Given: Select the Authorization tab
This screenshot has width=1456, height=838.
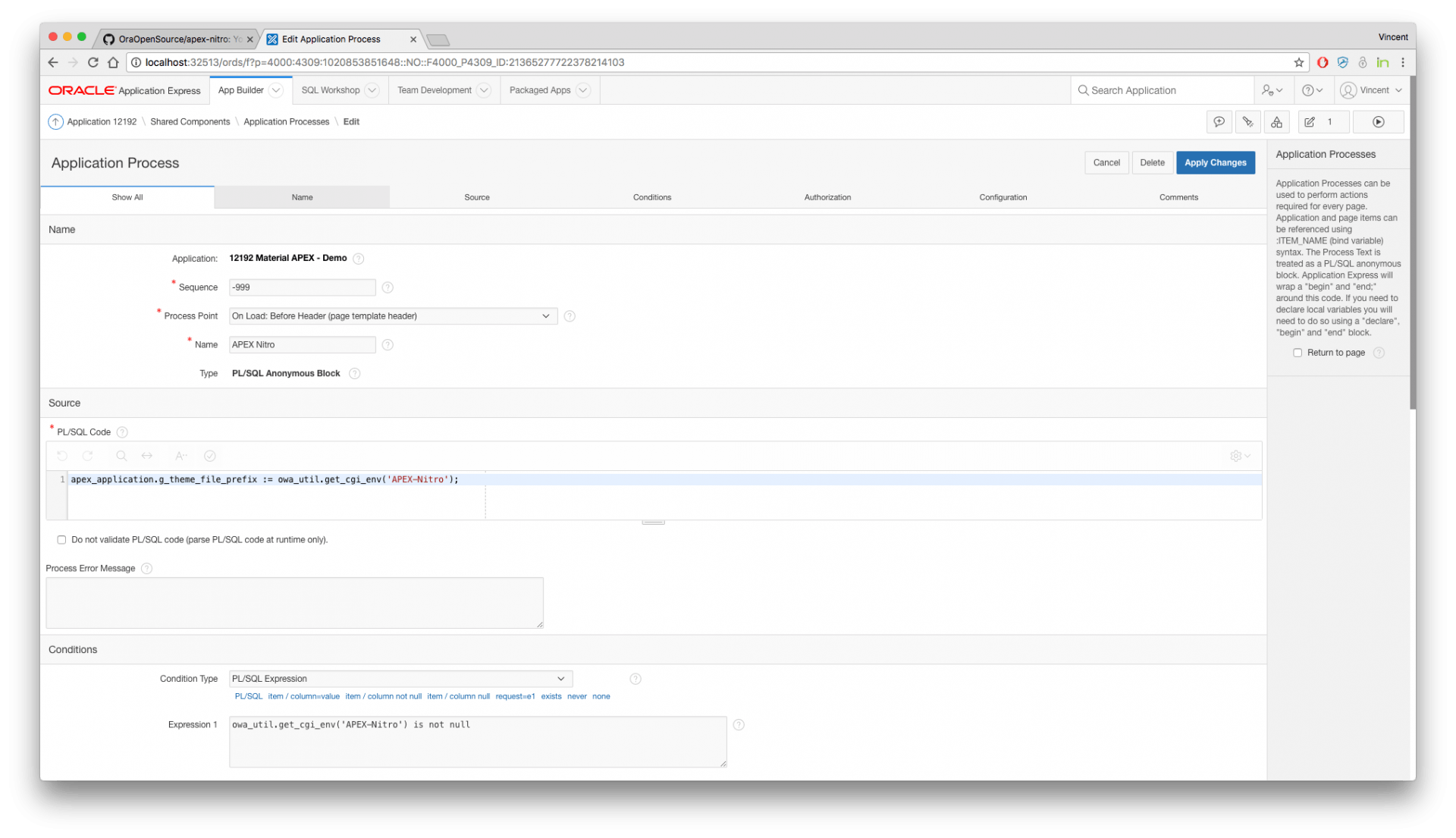Looking at the screenshot, I should click(x=827, y=197).
